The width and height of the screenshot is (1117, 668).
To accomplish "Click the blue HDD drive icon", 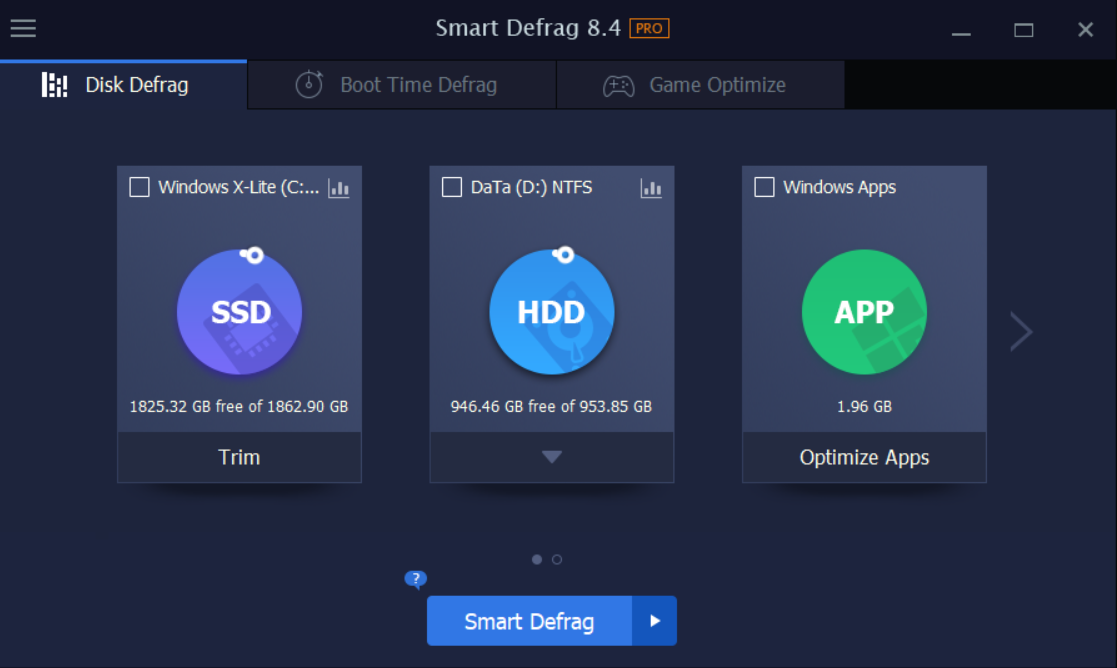I will [551, 312].
